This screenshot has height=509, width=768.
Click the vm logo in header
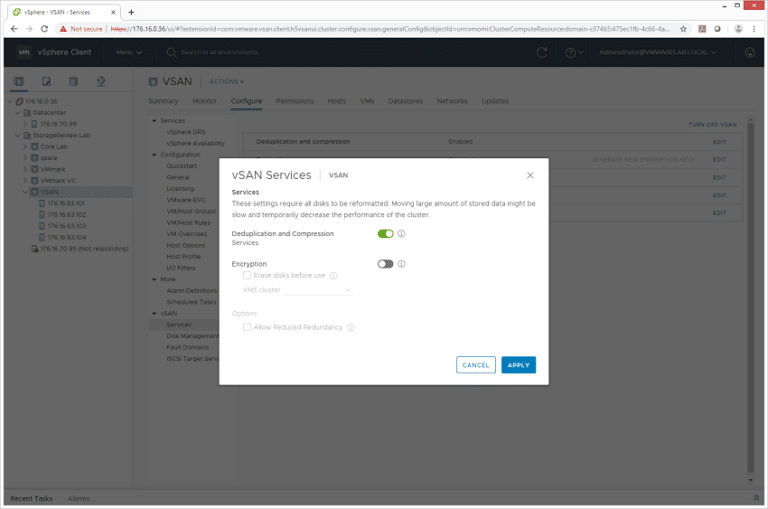pos(24,52)
